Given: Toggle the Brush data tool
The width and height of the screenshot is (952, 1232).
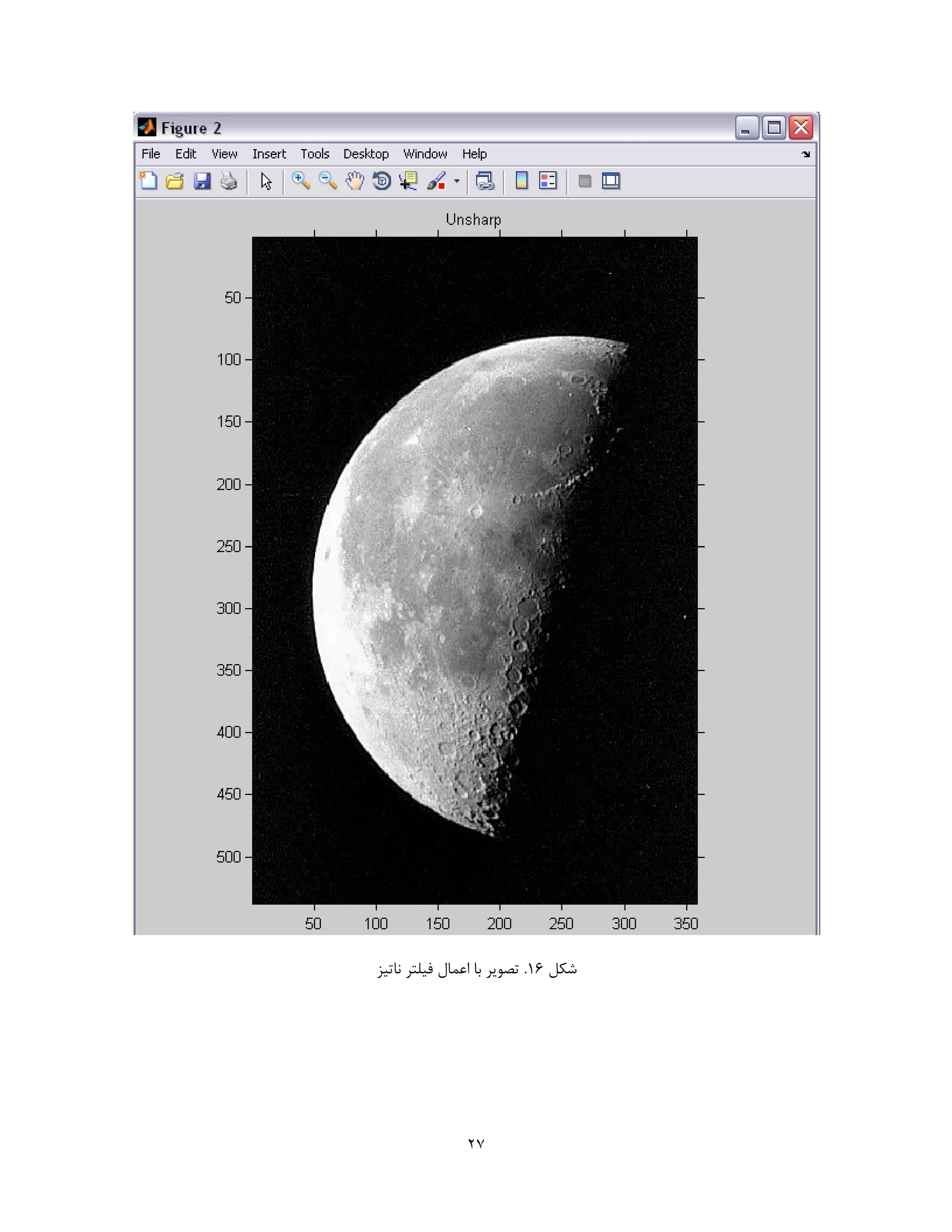Looking at the screenshot, I should (436, 181).
